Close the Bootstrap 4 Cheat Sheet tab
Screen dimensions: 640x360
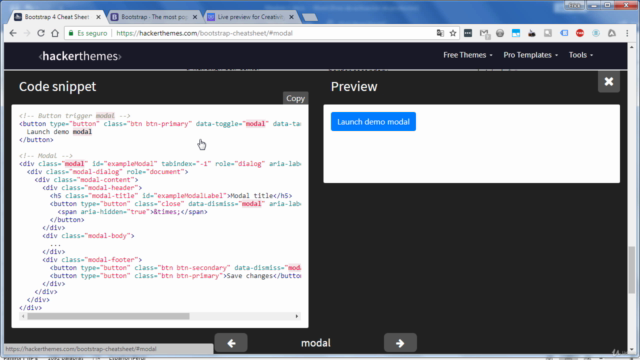point(98,17)
